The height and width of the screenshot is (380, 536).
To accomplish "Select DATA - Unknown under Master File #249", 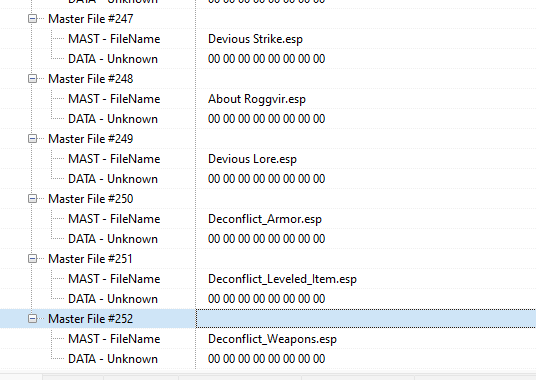I will click(113, 179).
